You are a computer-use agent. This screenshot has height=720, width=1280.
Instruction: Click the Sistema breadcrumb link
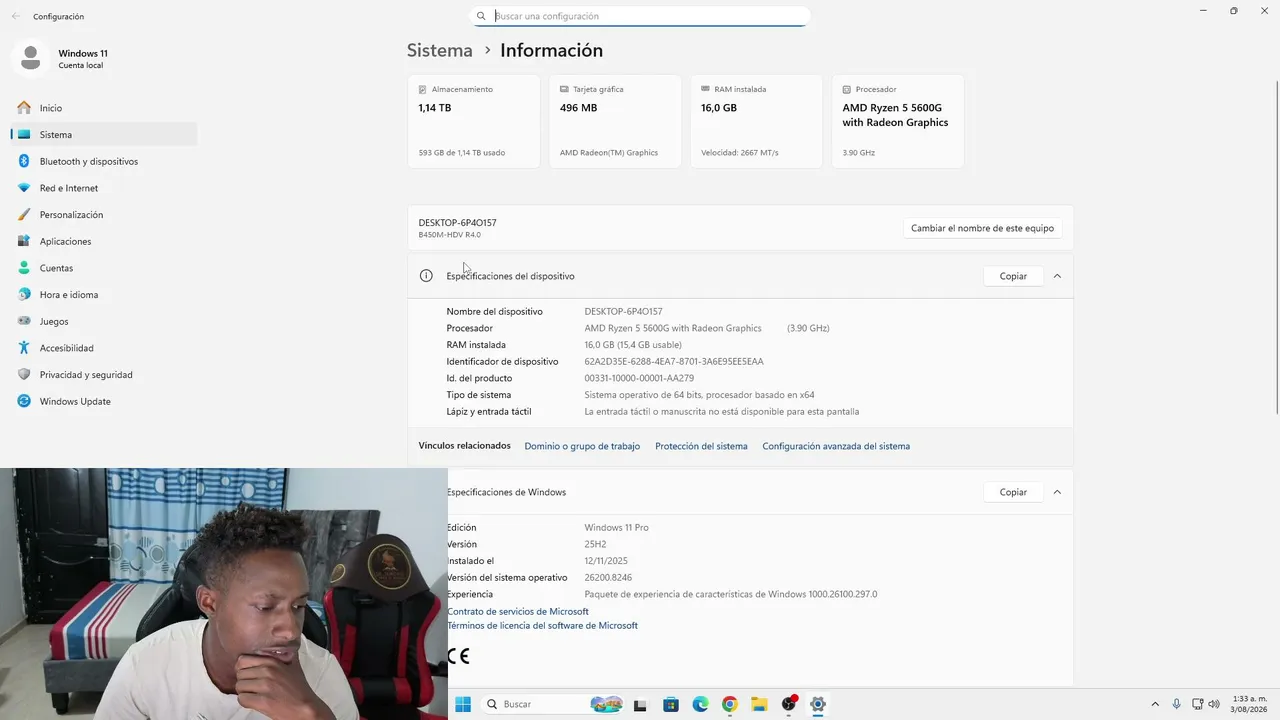coord(439,50)
